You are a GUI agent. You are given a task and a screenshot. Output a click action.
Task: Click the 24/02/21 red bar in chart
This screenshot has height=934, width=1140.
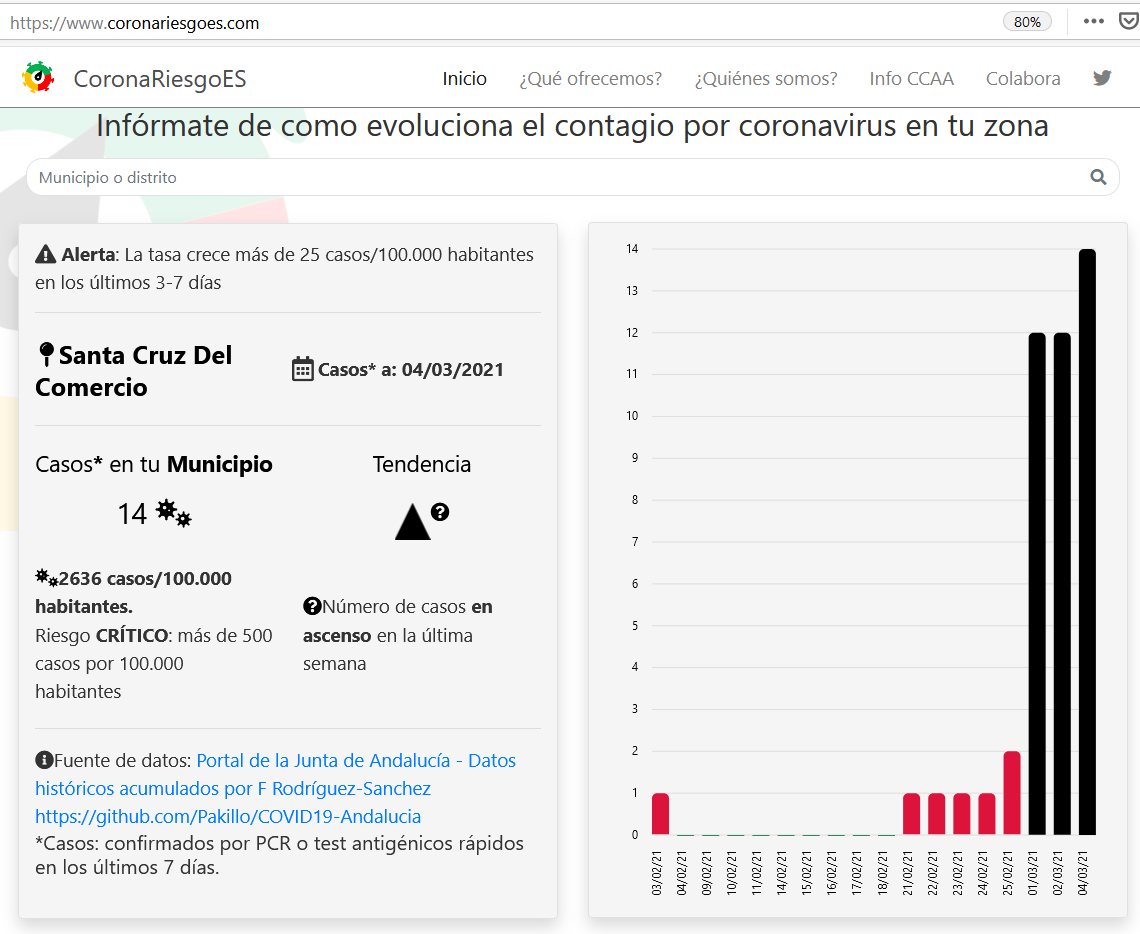pos(987,814)
